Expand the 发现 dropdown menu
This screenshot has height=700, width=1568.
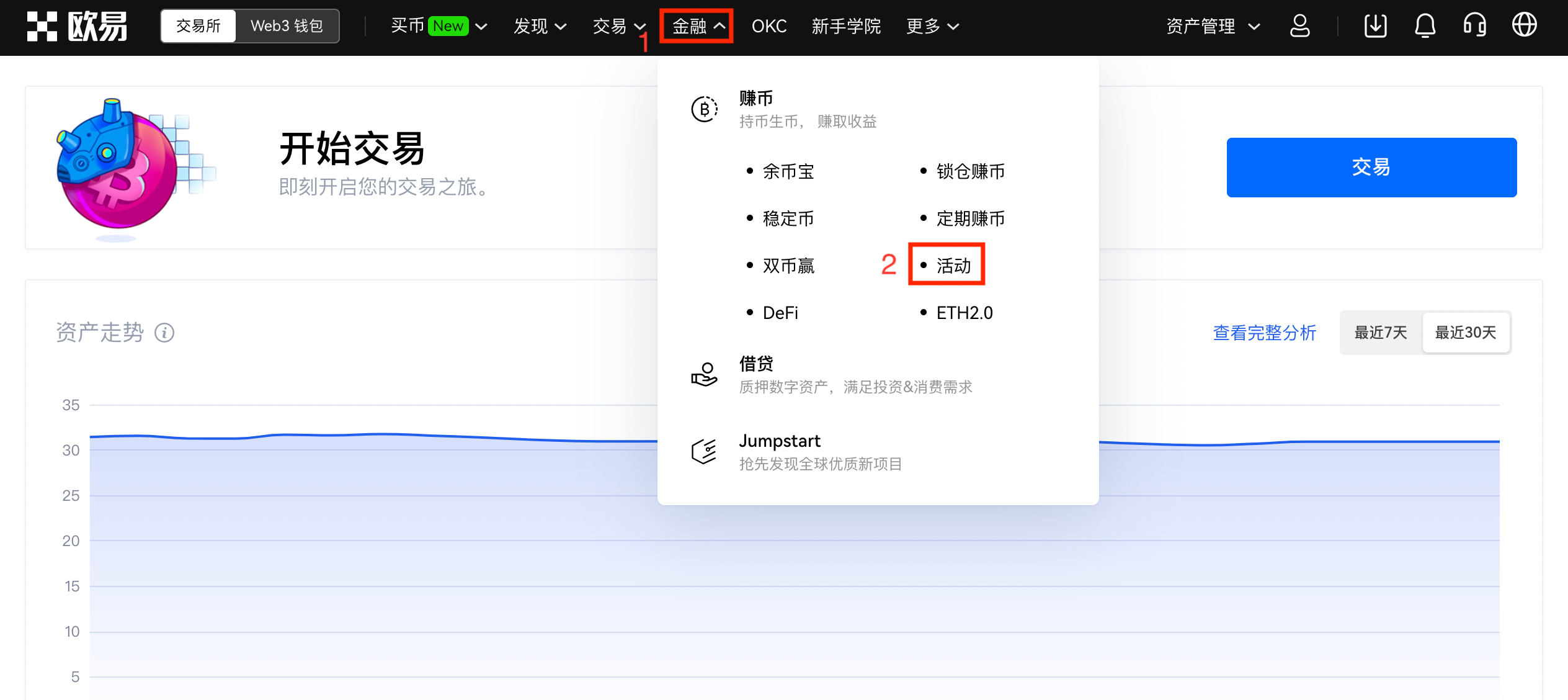pyautogui.click(x=540, y=26)
